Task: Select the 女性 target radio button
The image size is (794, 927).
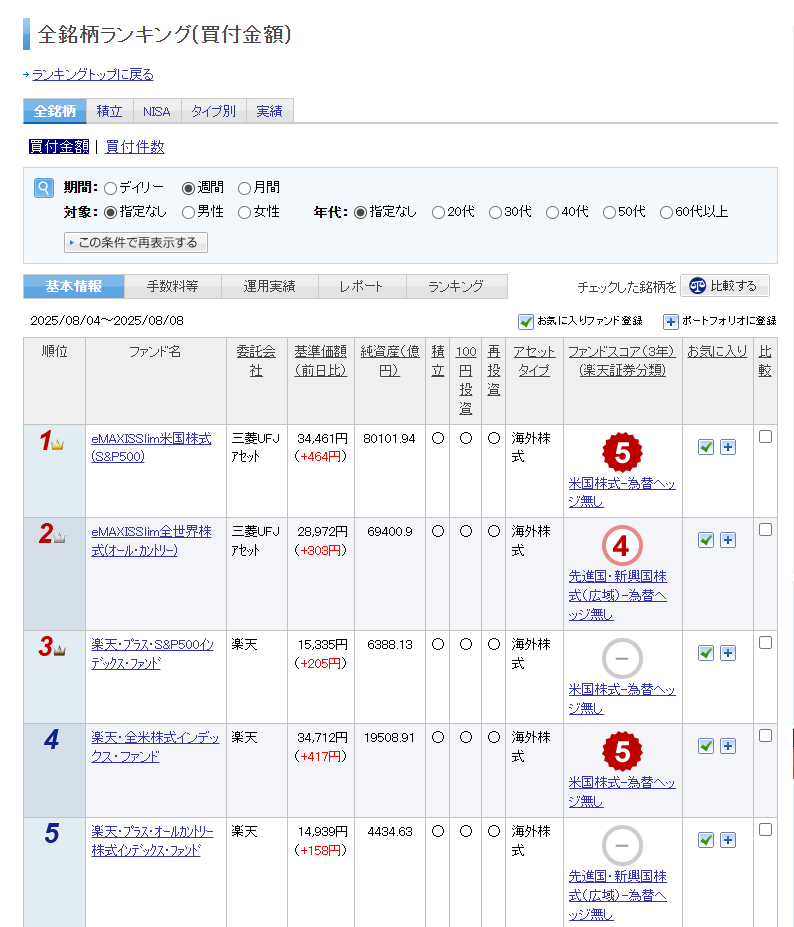Action: click(x=244, y=213)
